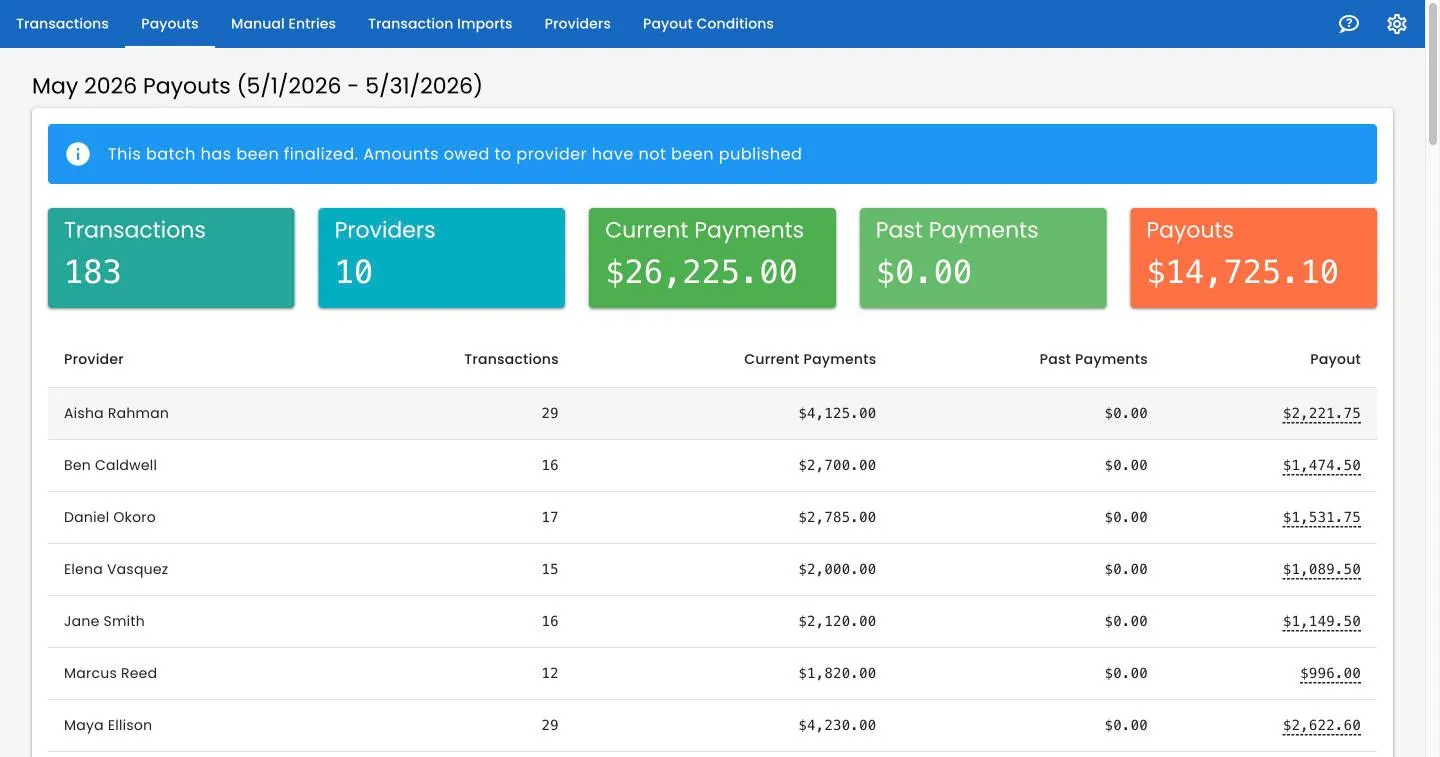Screen dimensions: 1440x757
Task: Click Daniel Okoro's transaction count 17
Action: 550,517
